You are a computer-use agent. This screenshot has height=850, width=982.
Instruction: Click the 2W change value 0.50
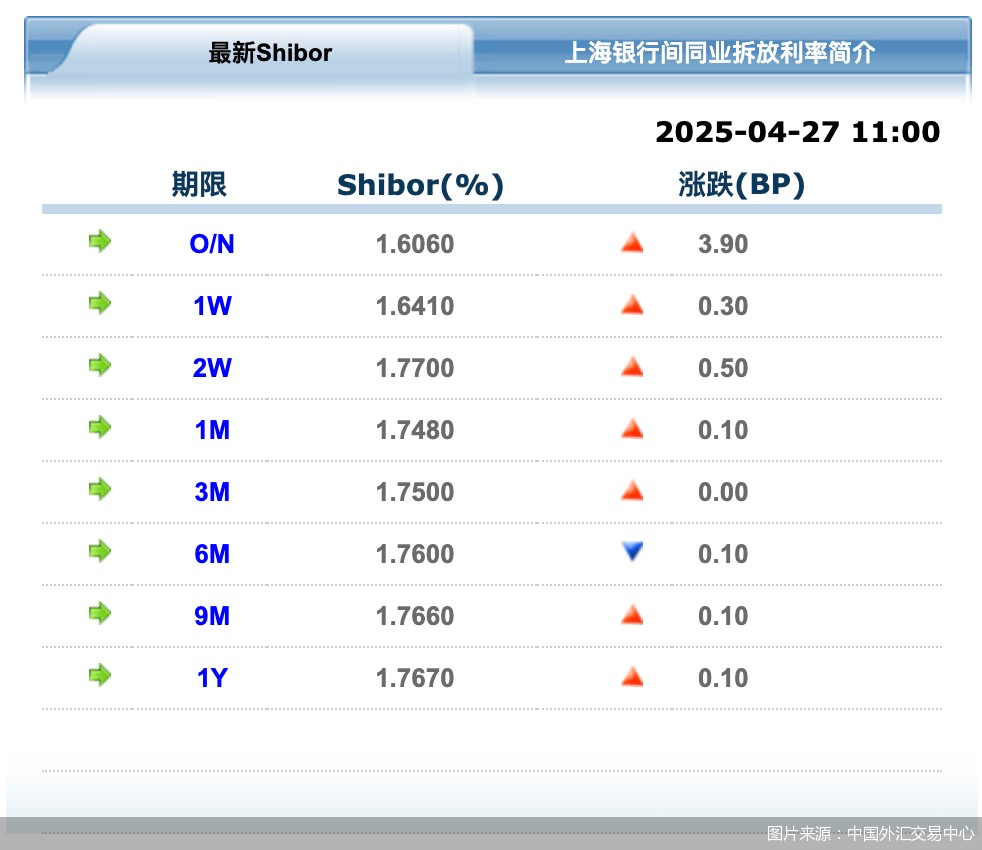click(723, 368)
